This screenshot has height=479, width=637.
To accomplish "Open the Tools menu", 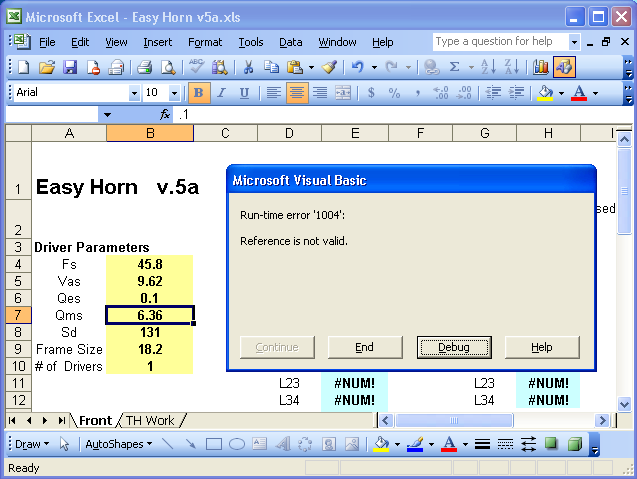I will (251, 42).
